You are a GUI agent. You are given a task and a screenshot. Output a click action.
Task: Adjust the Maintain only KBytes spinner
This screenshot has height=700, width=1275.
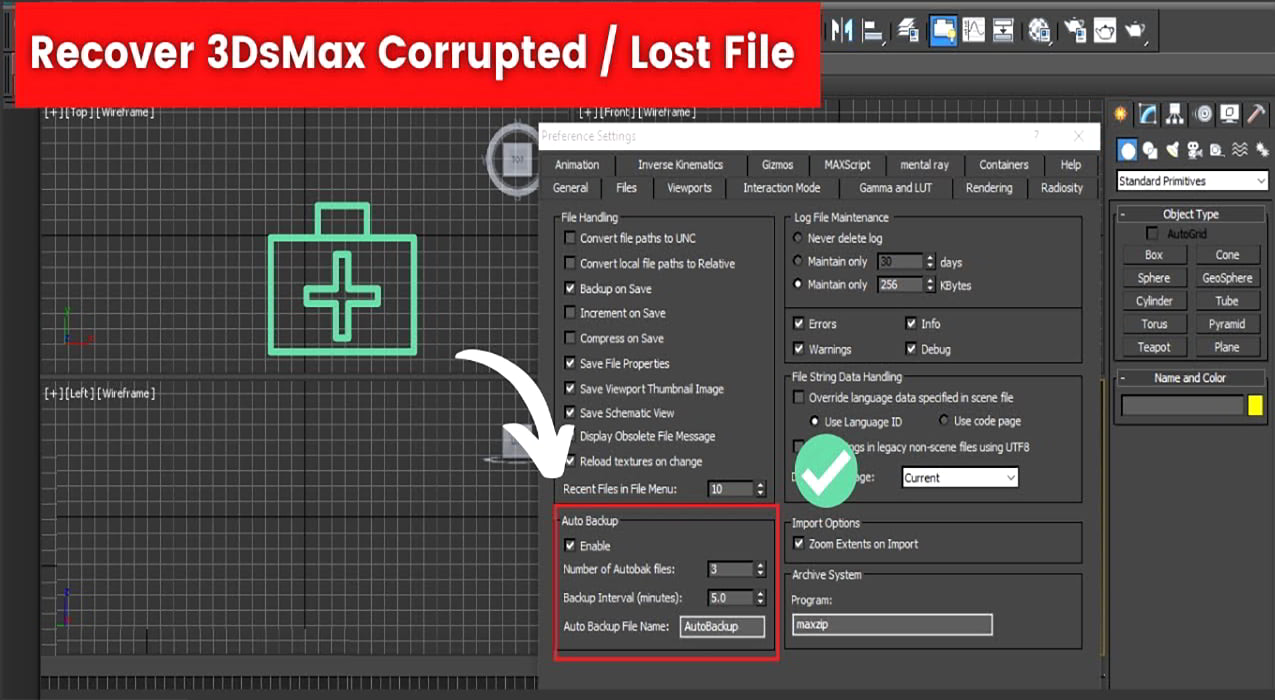click(x=931, y=285)
